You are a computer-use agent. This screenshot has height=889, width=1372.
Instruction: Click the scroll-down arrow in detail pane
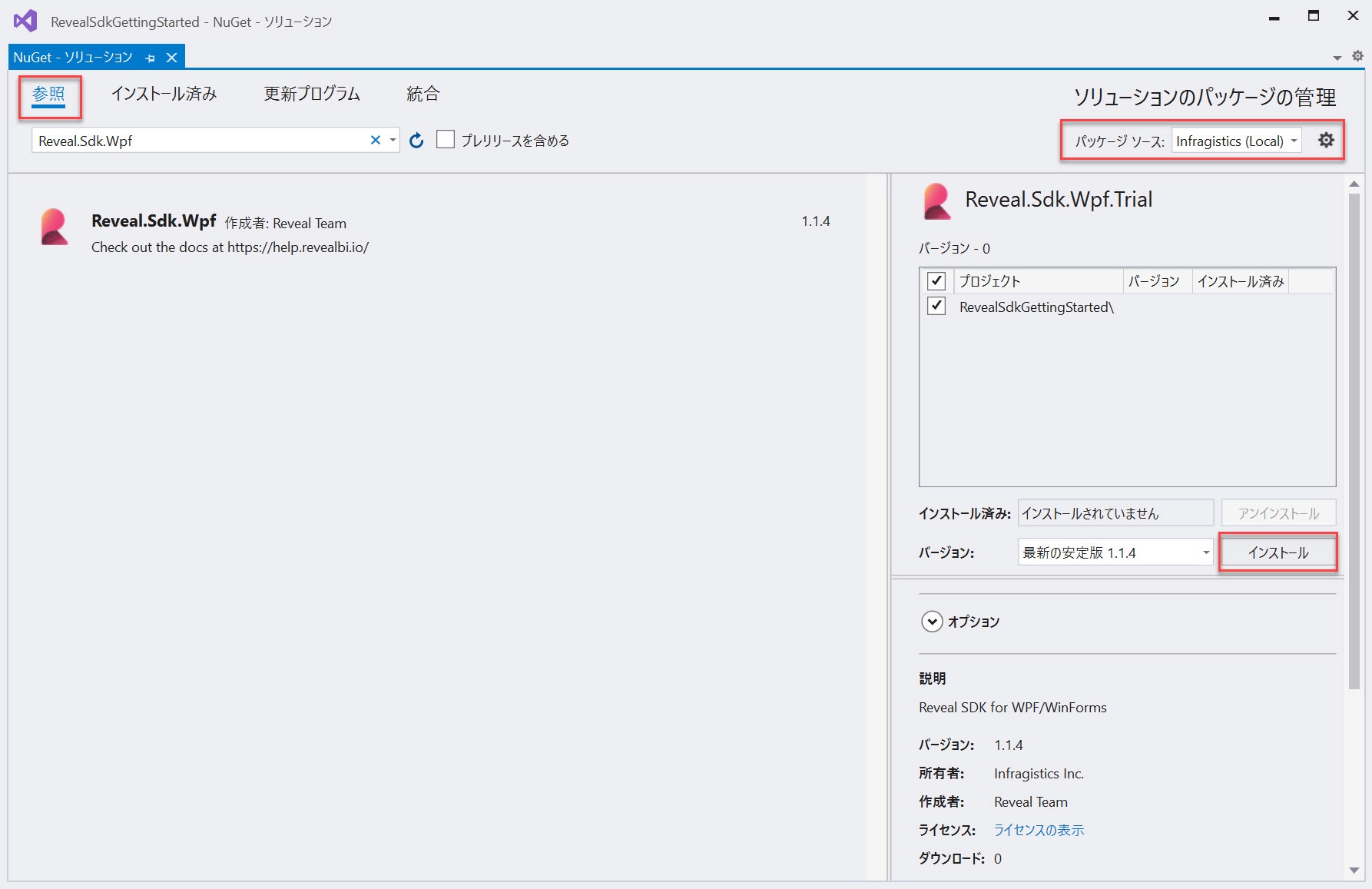[x=1354, y=871]
